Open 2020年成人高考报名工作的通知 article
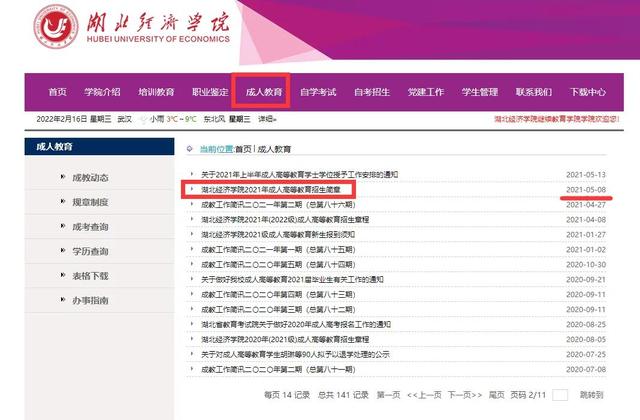The image size is (640, 420). [296, 324]
